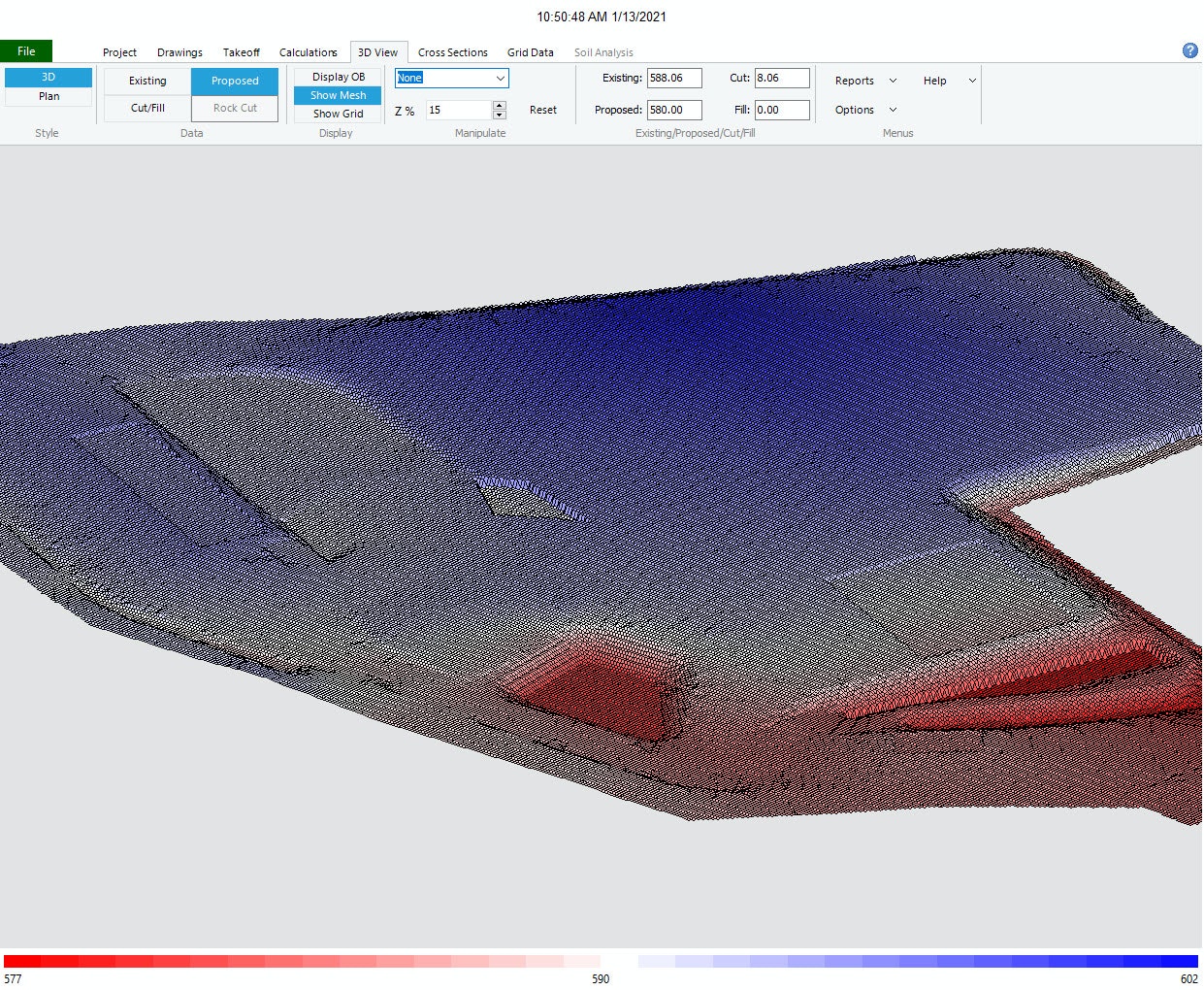Decrease Z % with the down arrow

coord(499,115)
